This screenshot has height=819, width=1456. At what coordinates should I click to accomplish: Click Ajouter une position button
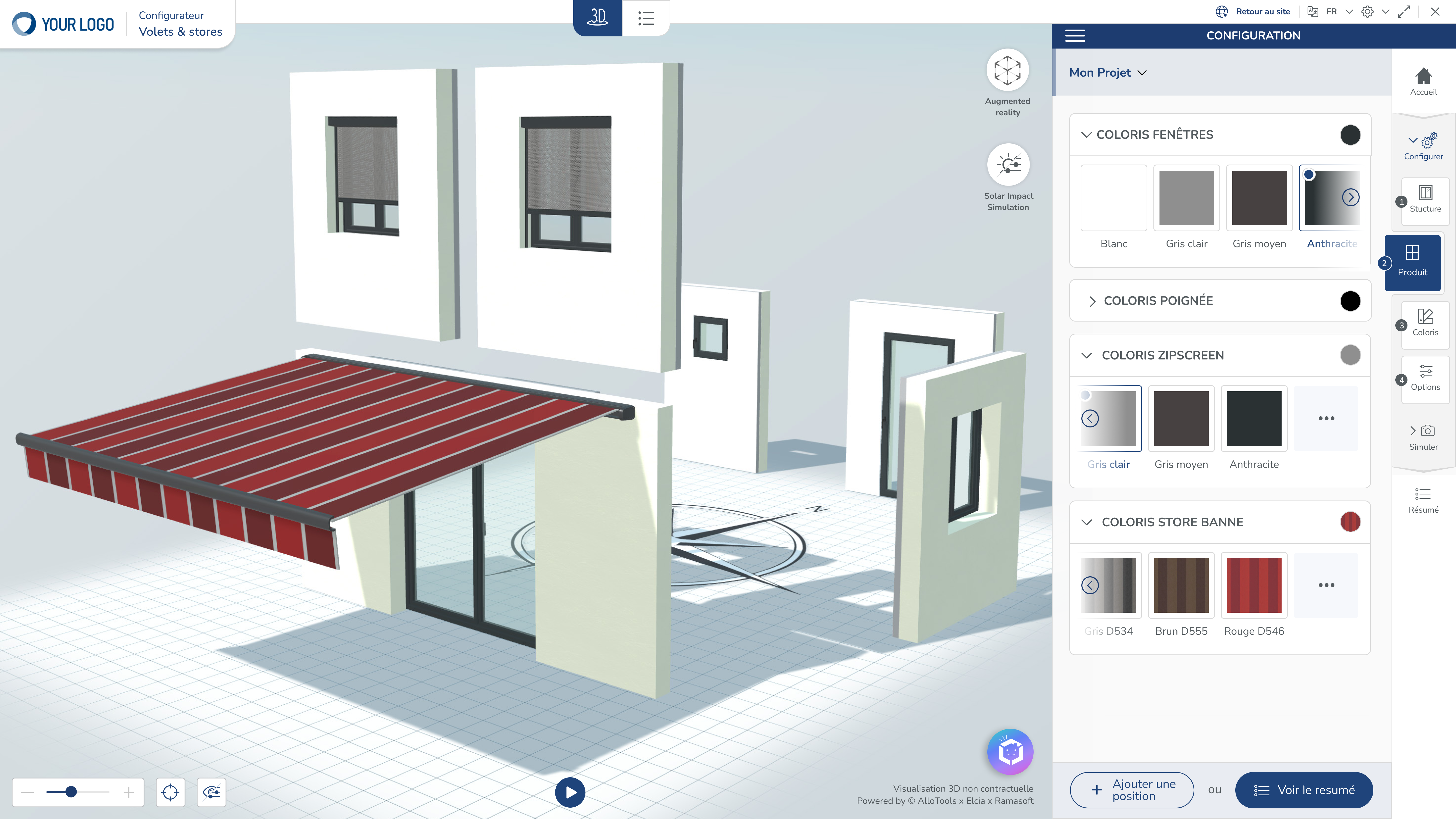(x=1132, y=790)
